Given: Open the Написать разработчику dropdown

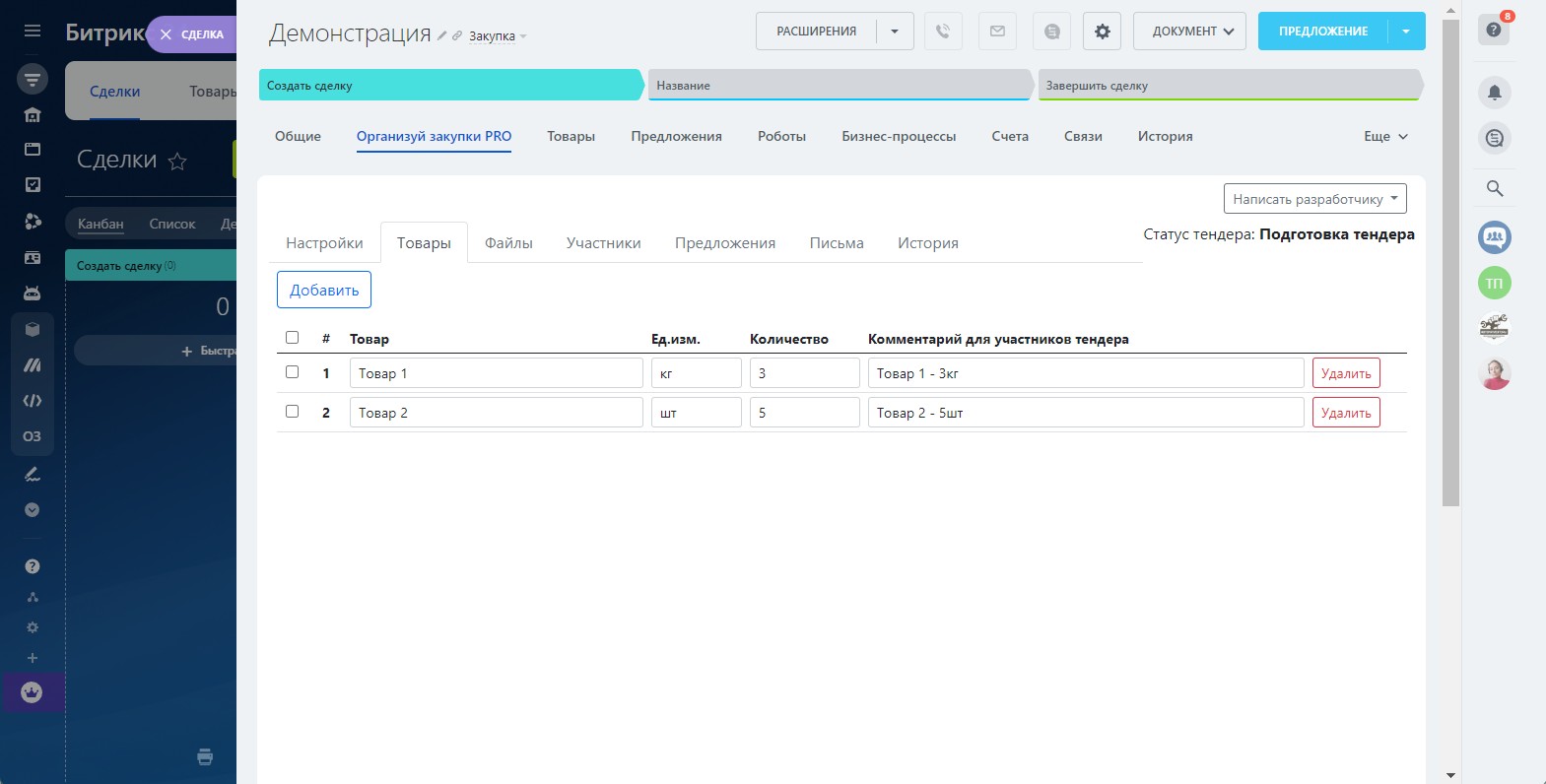Looking at the screenshot, I should [1314, 199].
